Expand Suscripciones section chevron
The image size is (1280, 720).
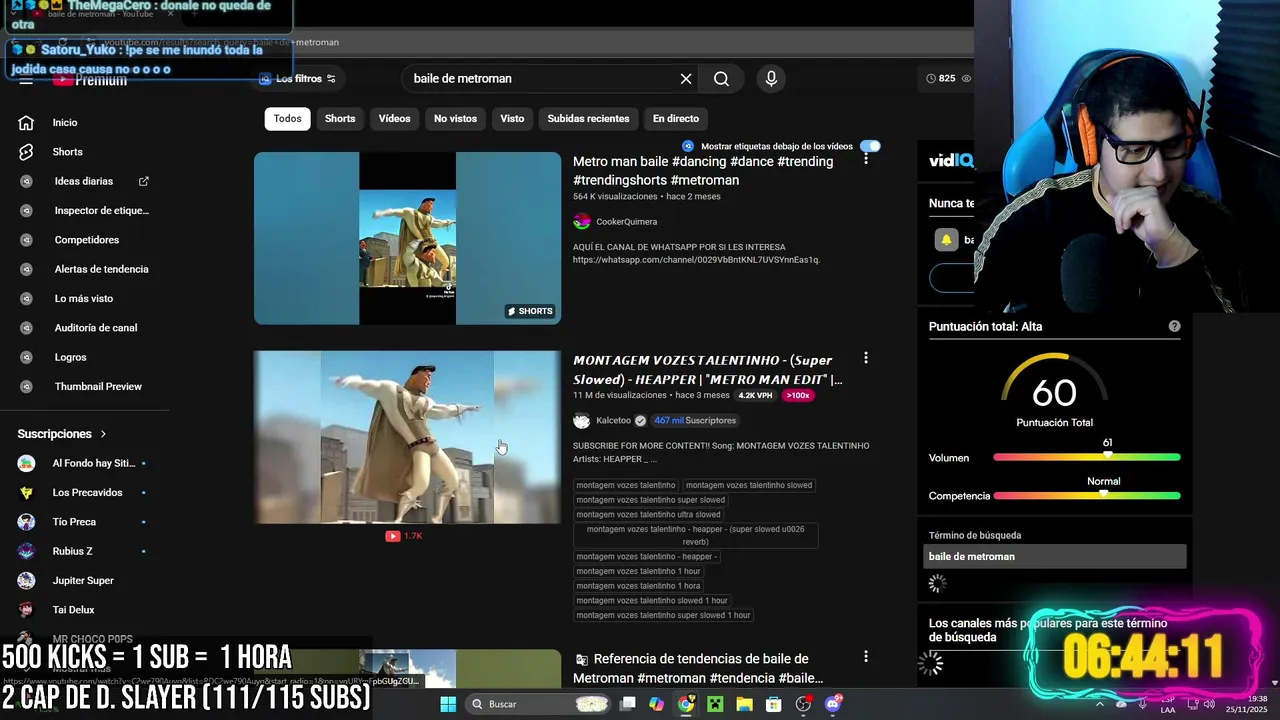click(103, 434)
